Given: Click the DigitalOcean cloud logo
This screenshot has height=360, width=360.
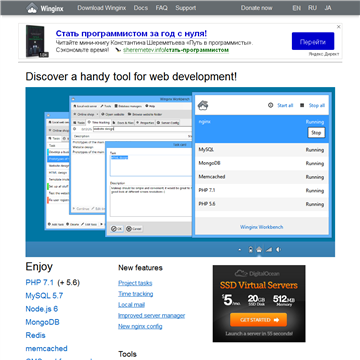Looking at the screenshot, I should (x=240, y=274).
